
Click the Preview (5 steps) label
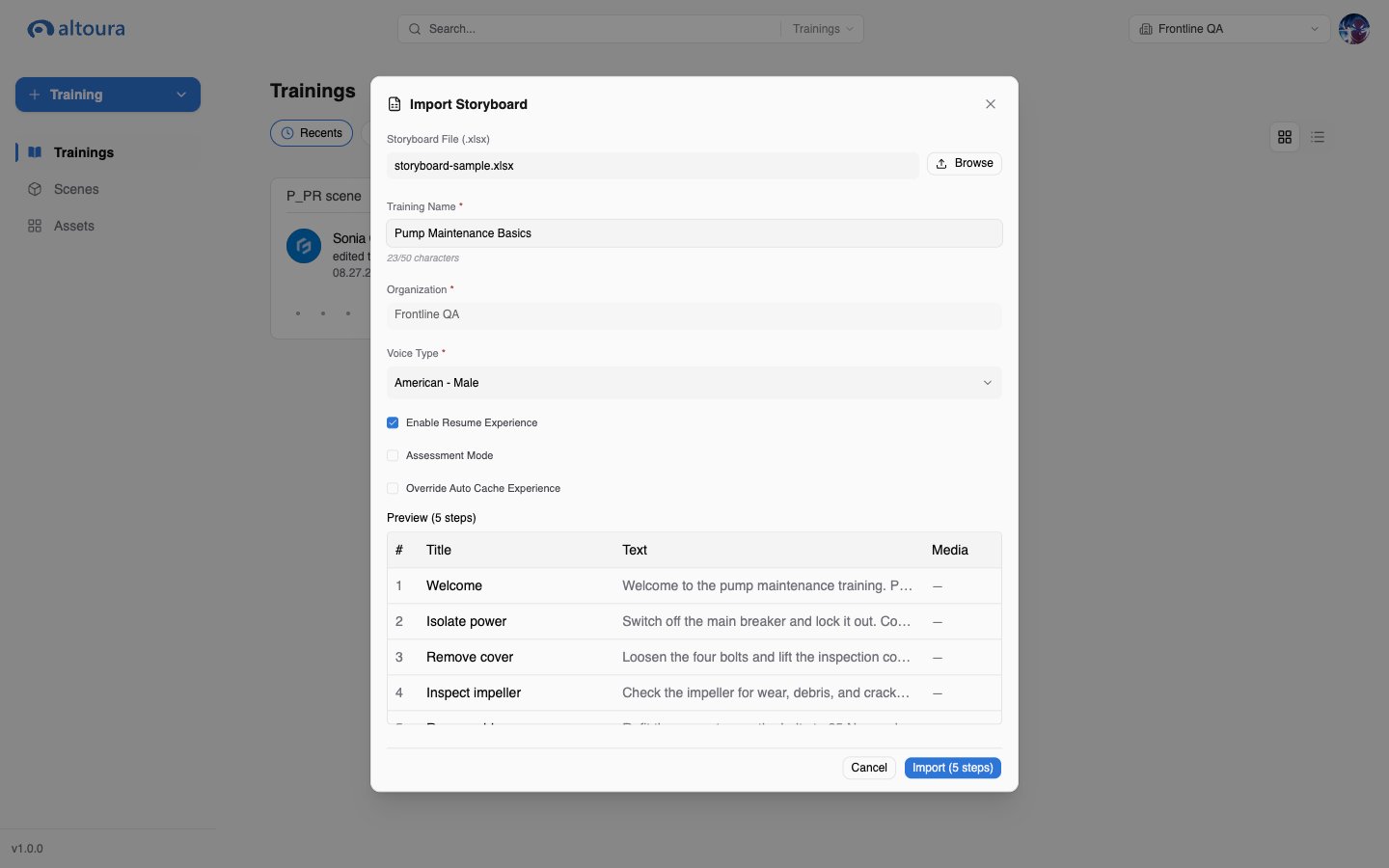click(431, 518)
